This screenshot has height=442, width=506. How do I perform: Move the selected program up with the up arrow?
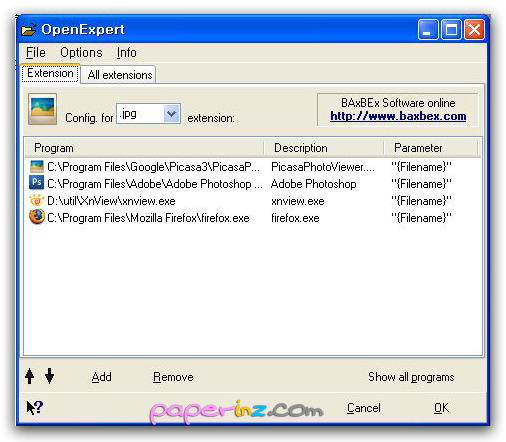30,376
